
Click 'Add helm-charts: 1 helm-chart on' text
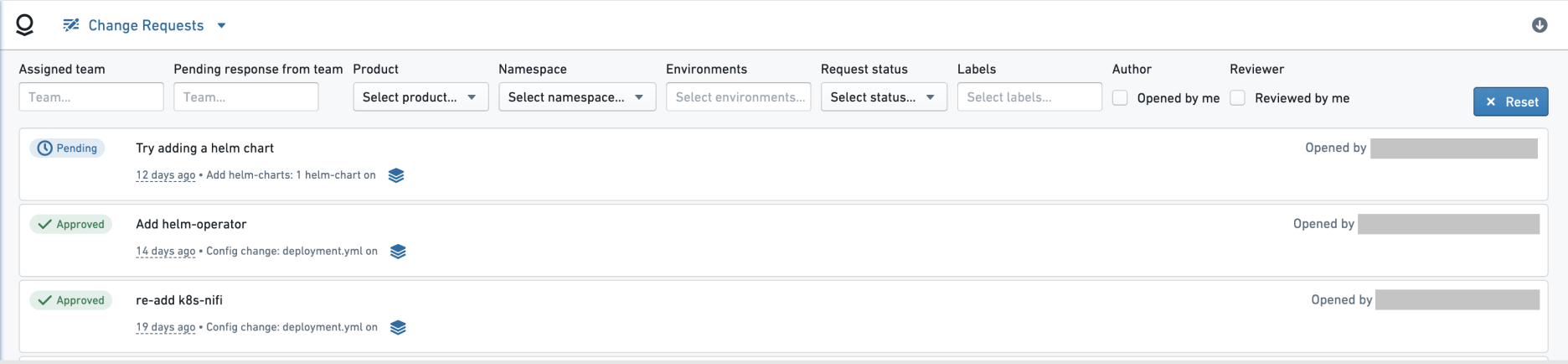point(291,175)
